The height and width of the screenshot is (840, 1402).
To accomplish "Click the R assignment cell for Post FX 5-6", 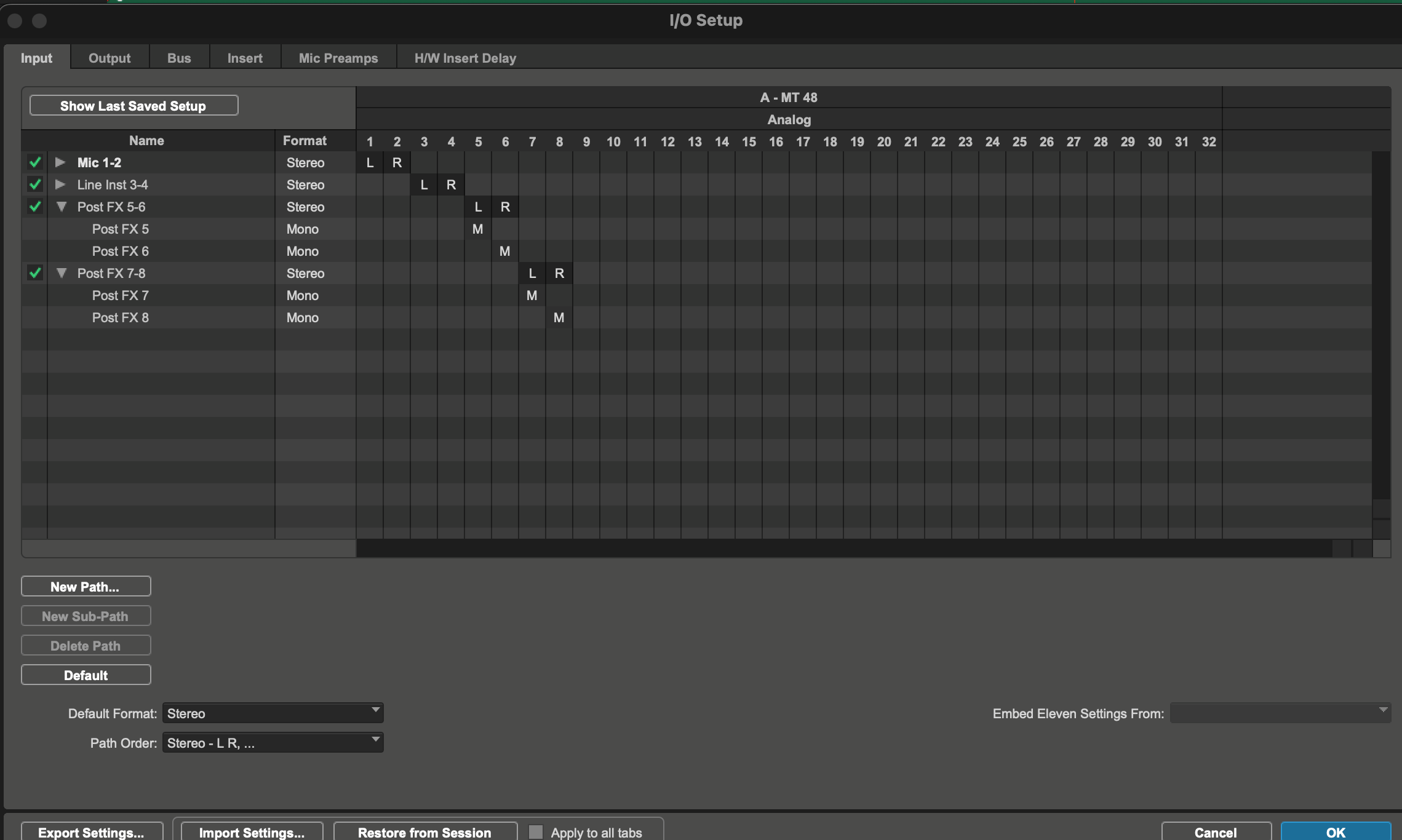I will [x=505, y=207].
